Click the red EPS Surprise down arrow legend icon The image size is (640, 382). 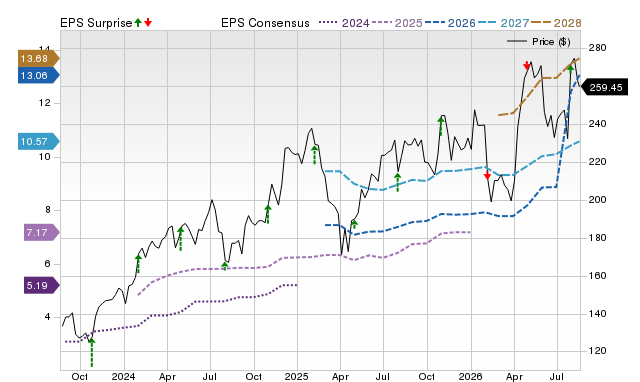click(148, 23)
